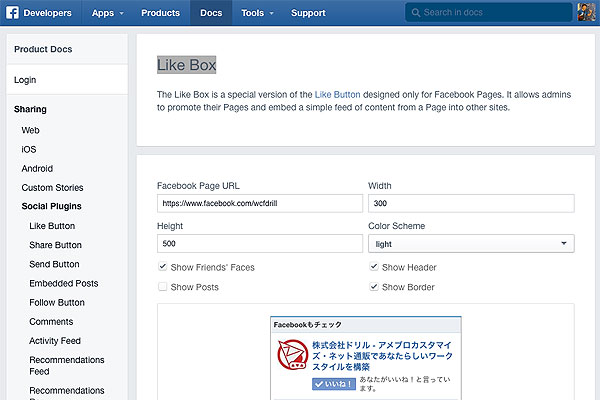Expand the Apps menu
This screenshot has height=400, width=600.
click(x=108, y=13)
